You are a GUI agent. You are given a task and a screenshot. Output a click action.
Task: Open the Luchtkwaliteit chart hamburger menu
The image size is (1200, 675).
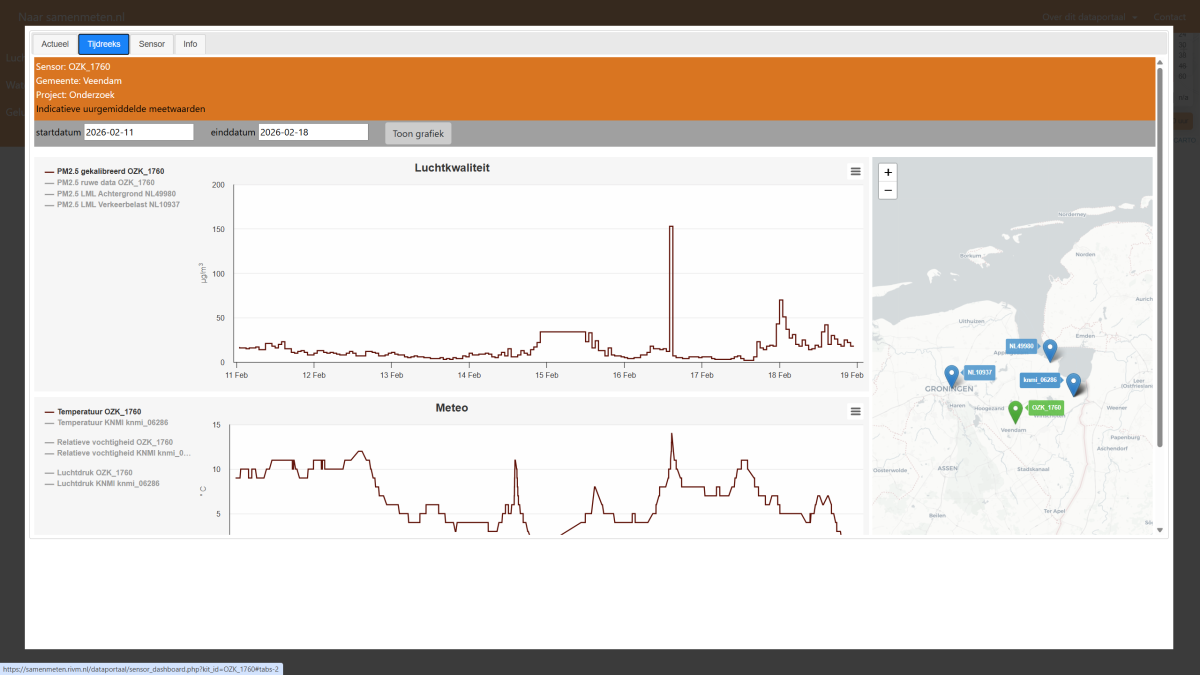click(855, 172)
